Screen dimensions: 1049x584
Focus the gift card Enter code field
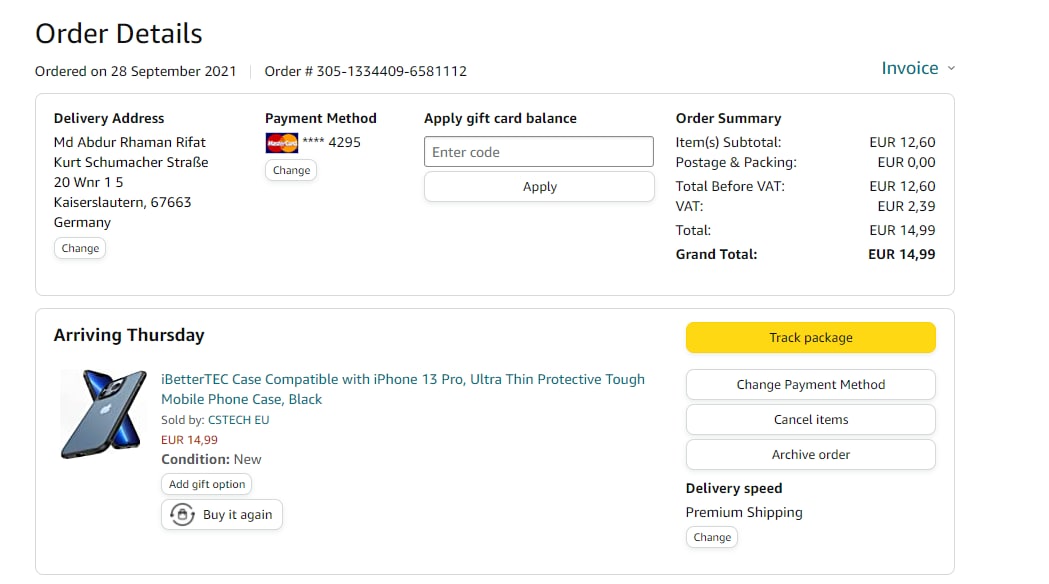538,152
